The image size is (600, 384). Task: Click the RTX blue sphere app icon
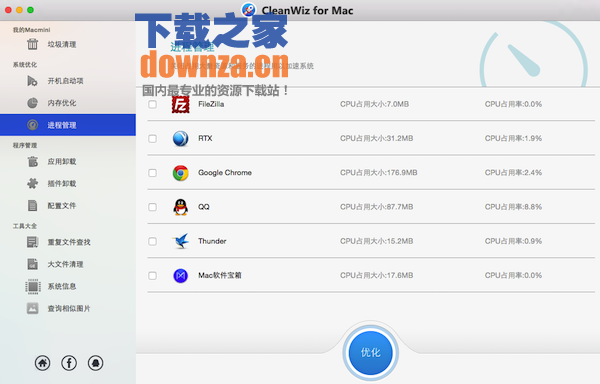point(181,138)
